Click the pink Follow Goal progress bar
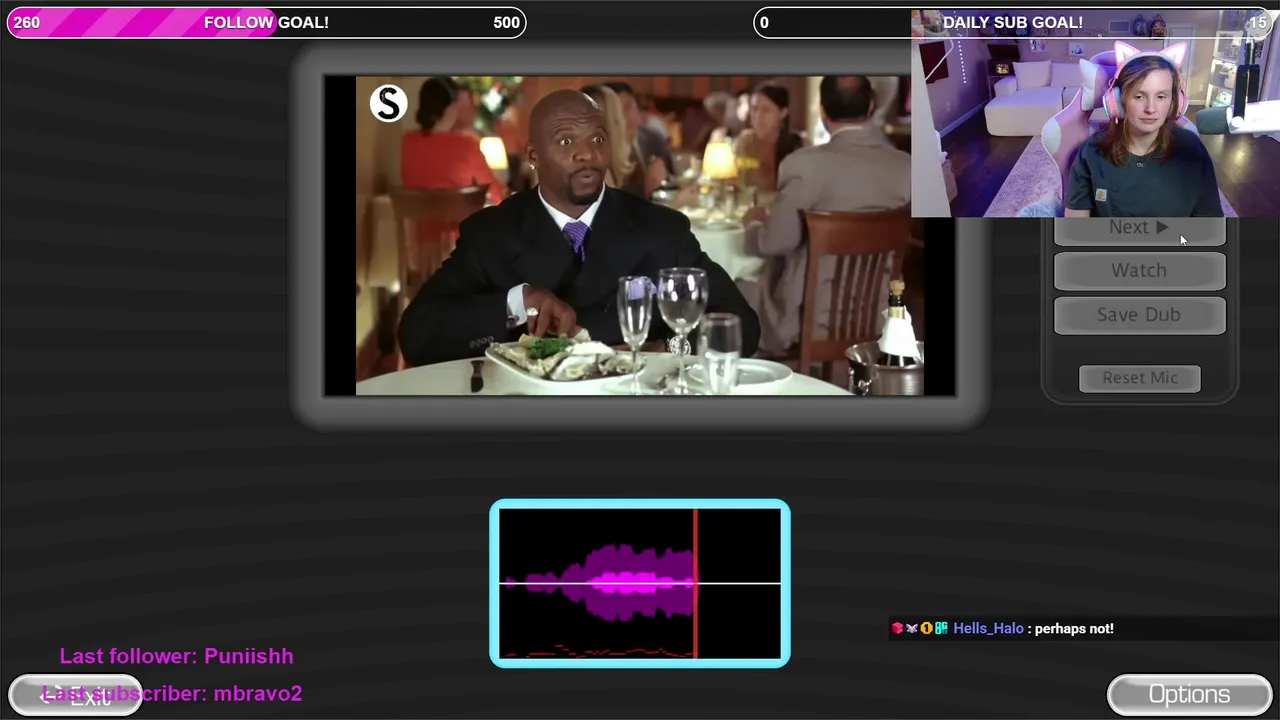1280x720 pixels. [x=266, y=22]
